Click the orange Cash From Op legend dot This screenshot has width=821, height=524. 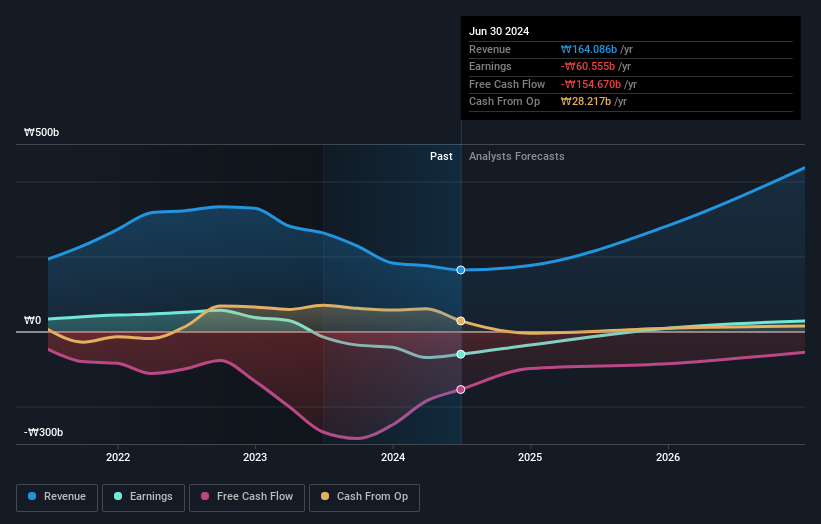click(x=325, y=496)
